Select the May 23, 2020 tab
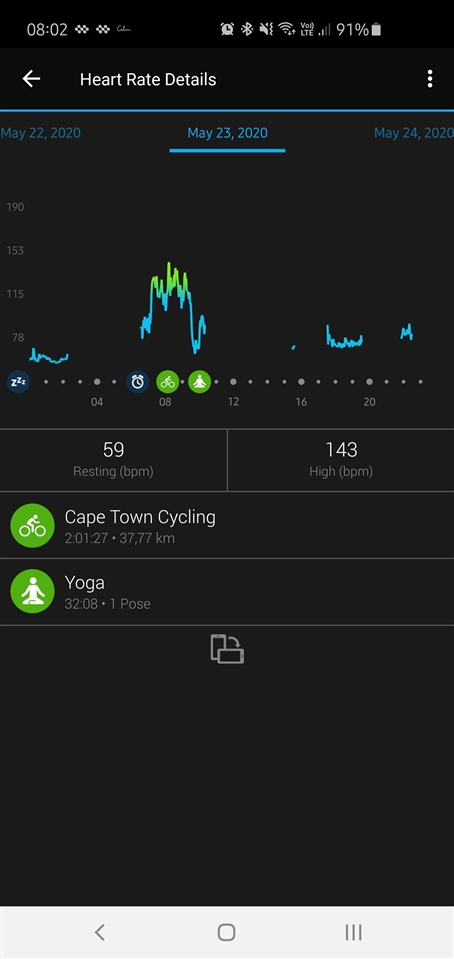Image resolution: width=454 pixels, height=959 pixels. point(227,133)
